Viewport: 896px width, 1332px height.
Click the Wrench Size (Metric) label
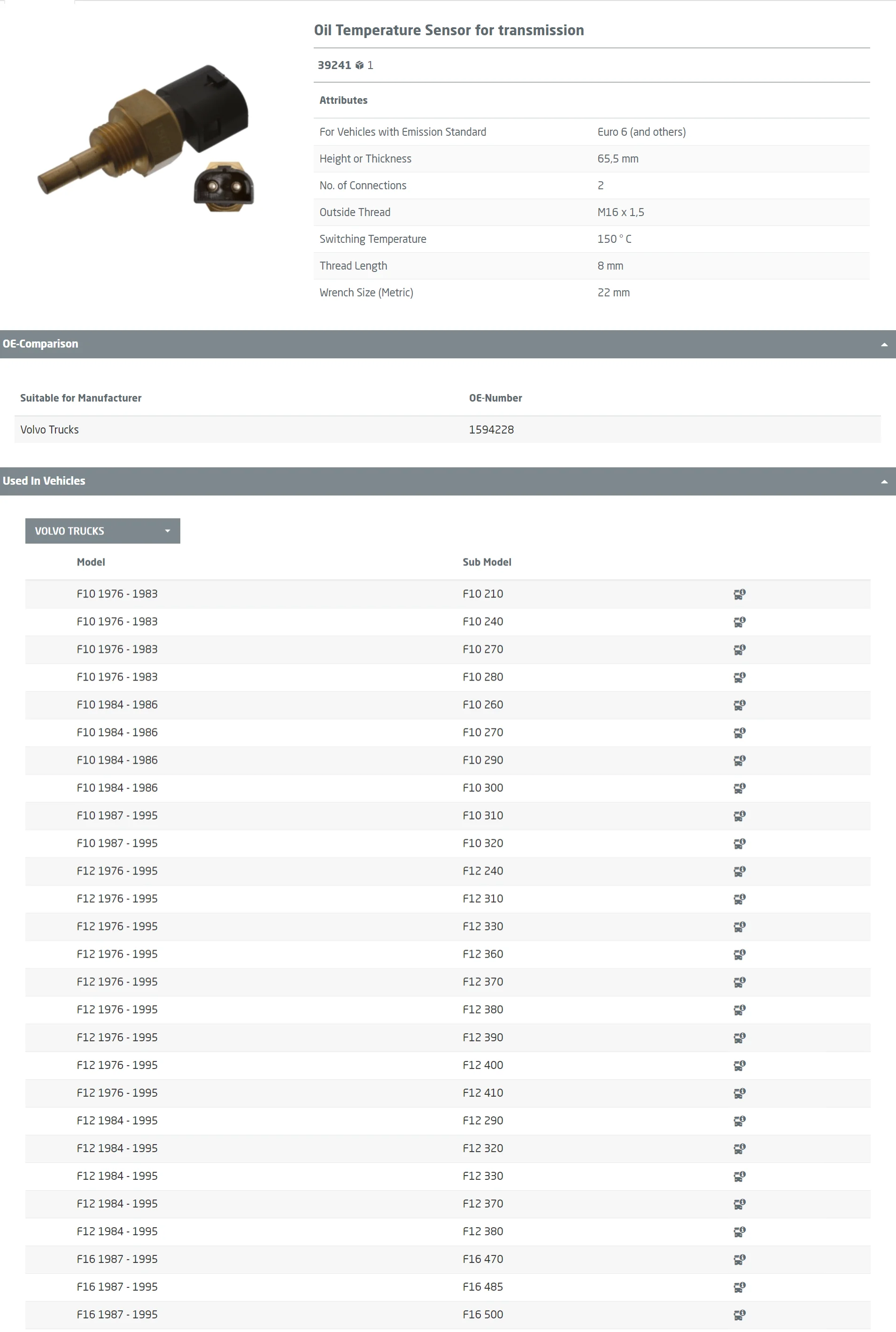tap(366, 293)
